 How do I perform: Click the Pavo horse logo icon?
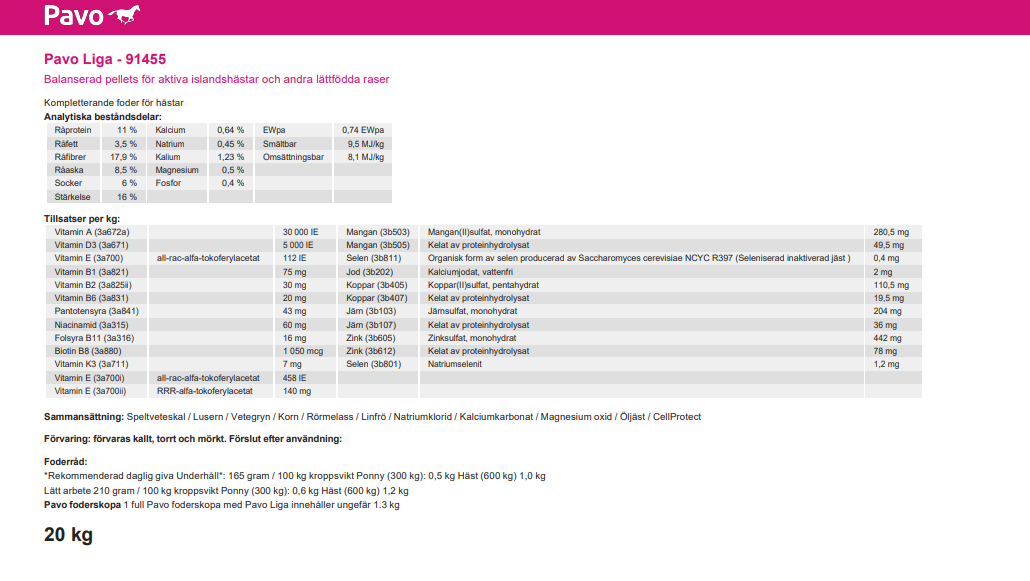[x=124, y=15]
